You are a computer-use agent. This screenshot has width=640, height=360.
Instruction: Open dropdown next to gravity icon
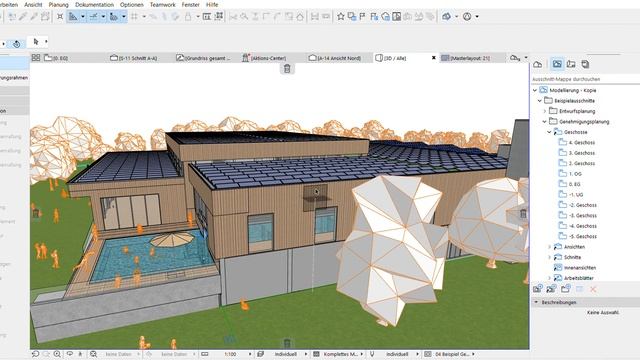(x=124, y=17)
